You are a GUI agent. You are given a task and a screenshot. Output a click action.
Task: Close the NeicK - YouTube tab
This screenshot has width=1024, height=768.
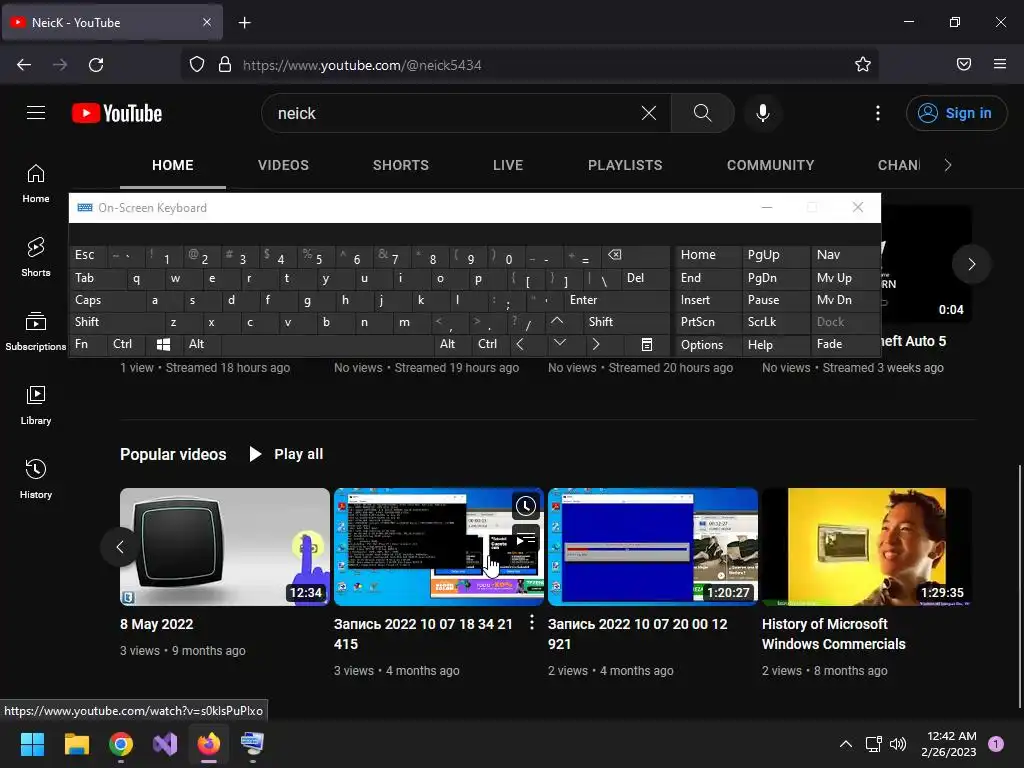pos(206,22)
